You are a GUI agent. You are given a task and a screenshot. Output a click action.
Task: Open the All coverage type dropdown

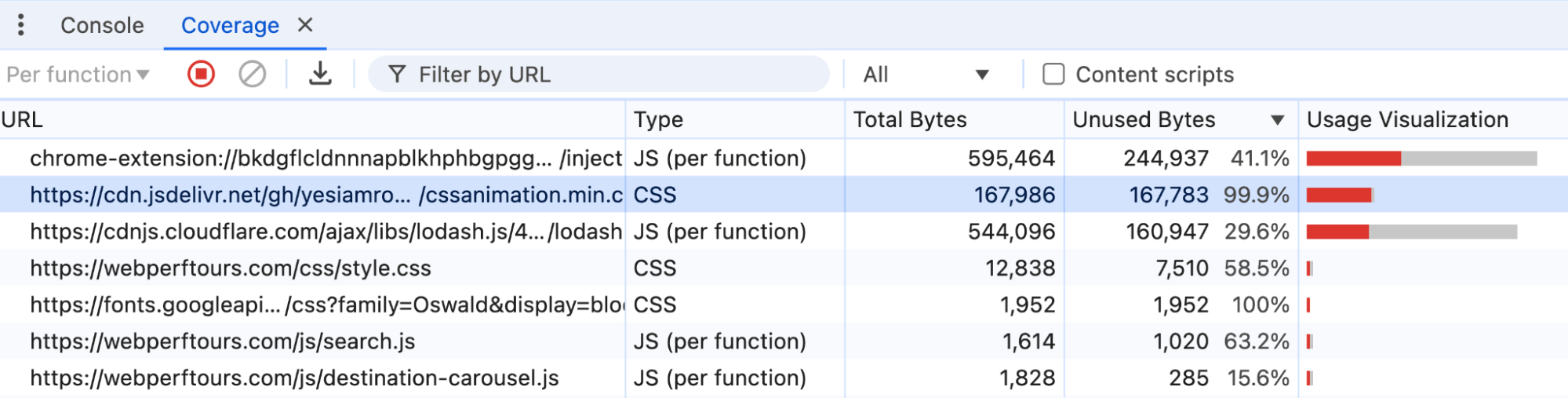[926, 75]
